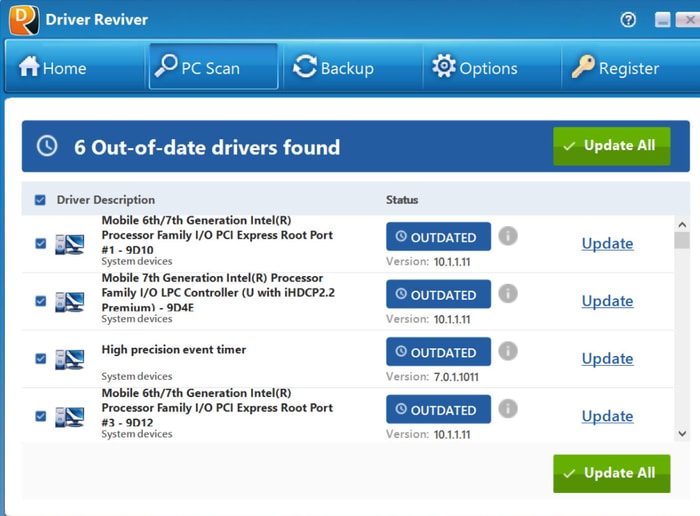Open the Register tab
The height and width of the screenshot is (516, 700).
pyautogui.click(x=630, y=67)
